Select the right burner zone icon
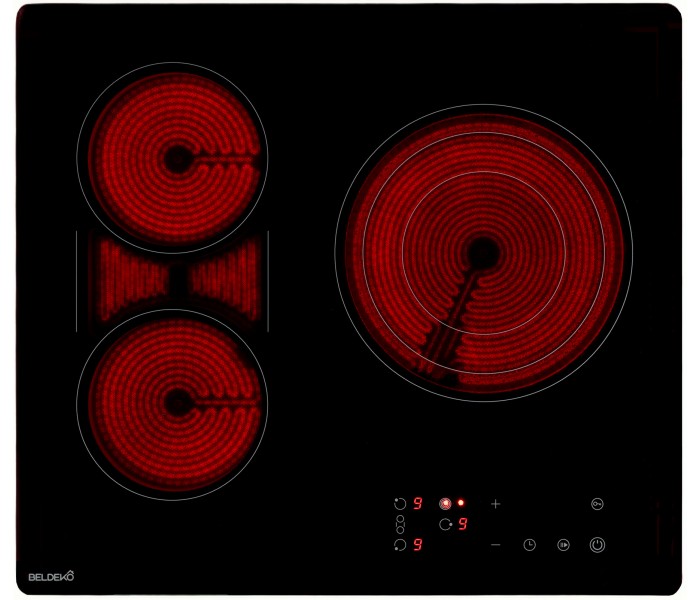 (x=445, y=524)
